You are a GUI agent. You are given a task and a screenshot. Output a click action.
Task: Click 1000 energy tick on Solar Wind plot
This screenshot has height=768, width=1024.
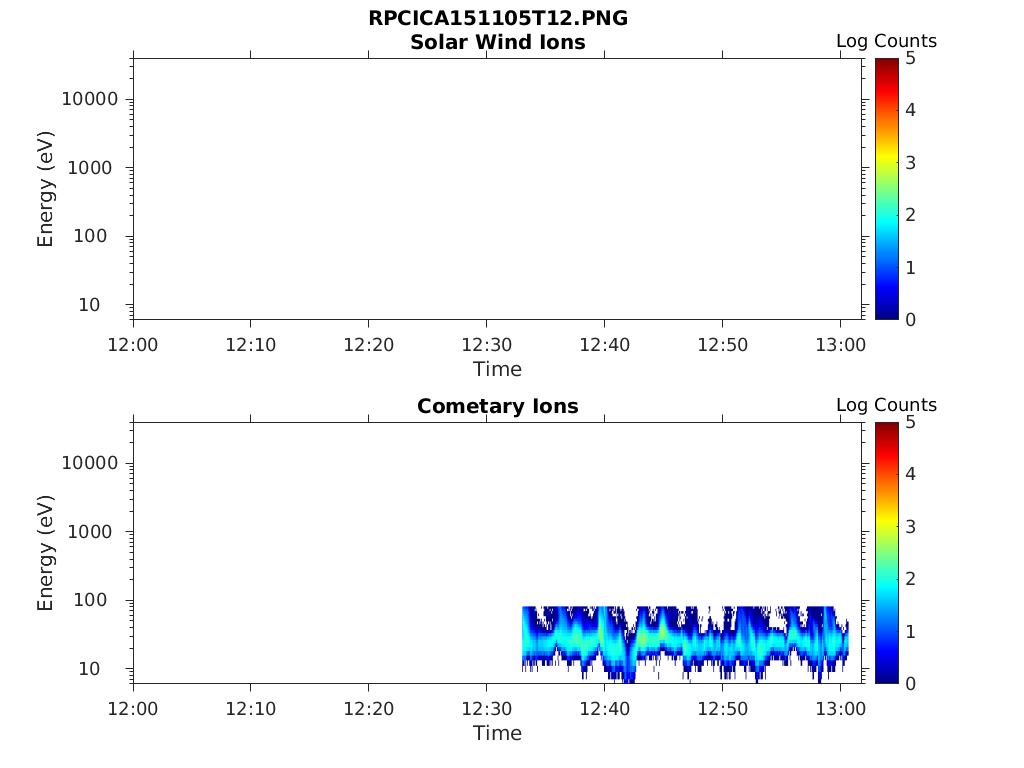90,168
